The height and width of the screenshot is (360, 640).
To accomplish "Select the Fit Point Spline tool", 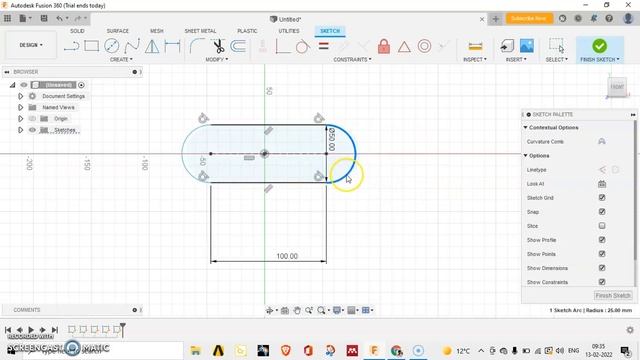I will tap(132, 46).
